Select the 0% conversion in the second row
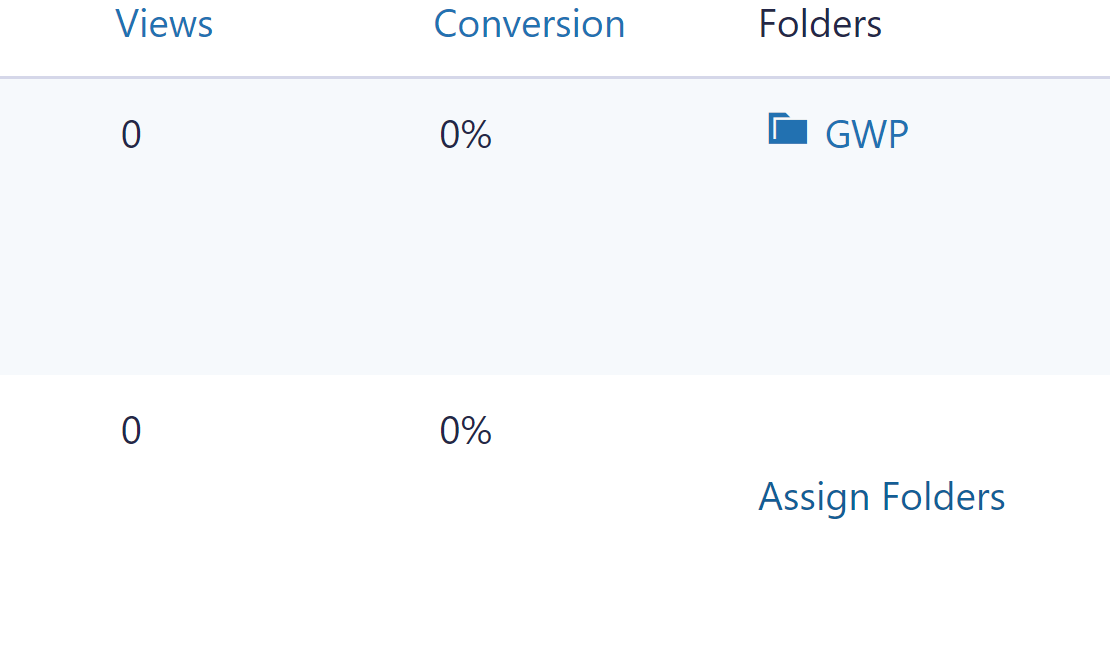Viewport: 1110px width, 669px height. pyautogui.click(x=466, y=431)
